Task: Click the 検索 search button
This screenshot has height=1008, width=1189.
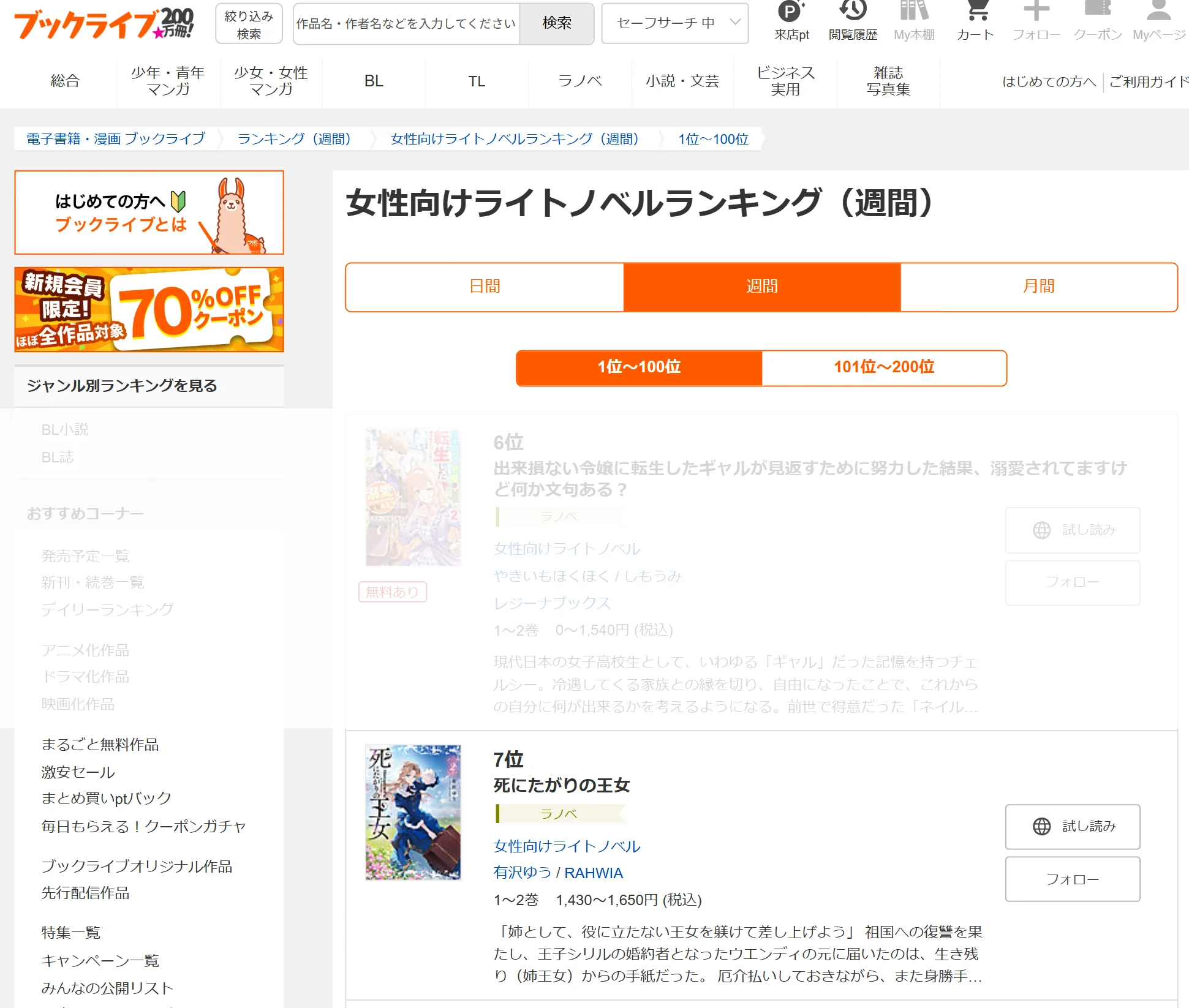Action: [557, 23]
